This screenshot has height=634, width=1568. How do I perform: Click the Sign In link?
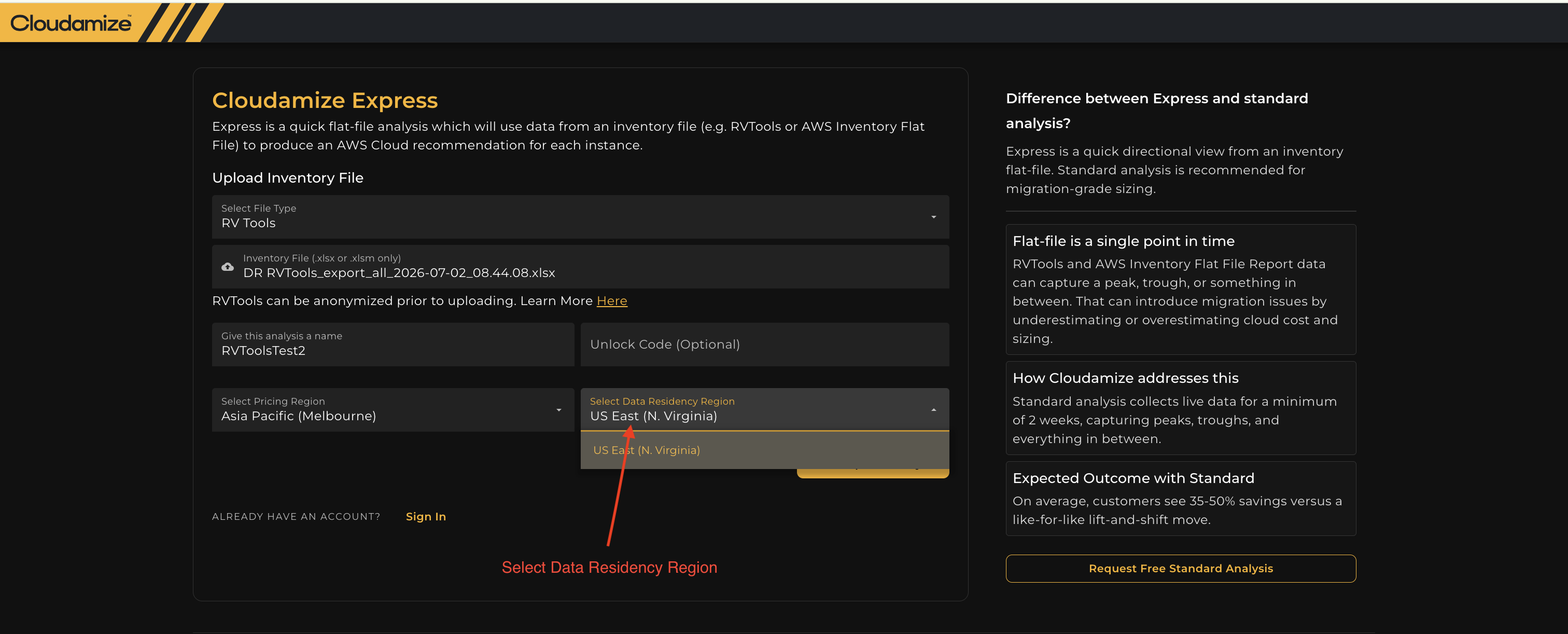click(426, 516)
